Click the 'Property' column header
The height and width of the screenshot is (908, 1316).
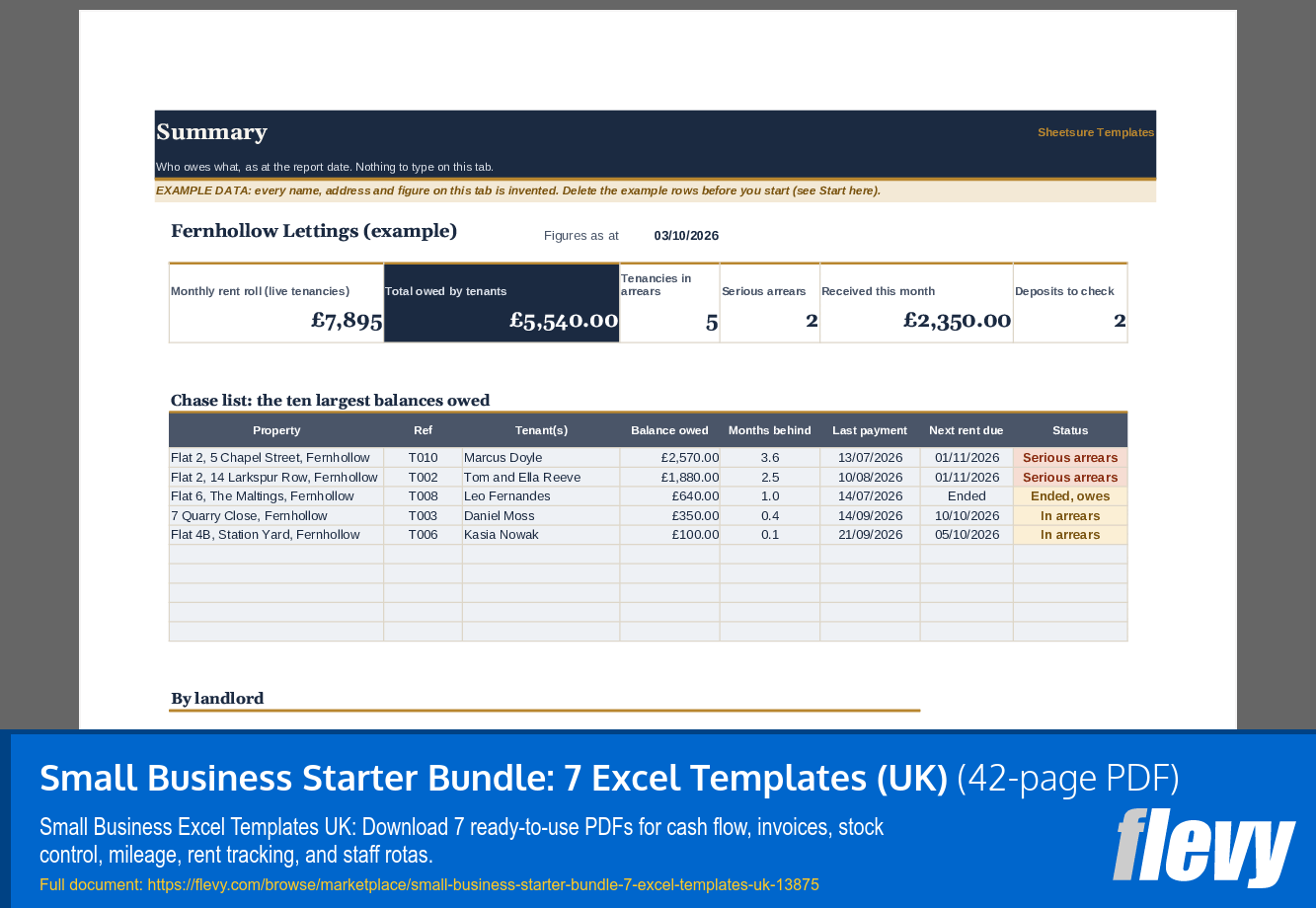pyautogui.click(x=276, y=430)
